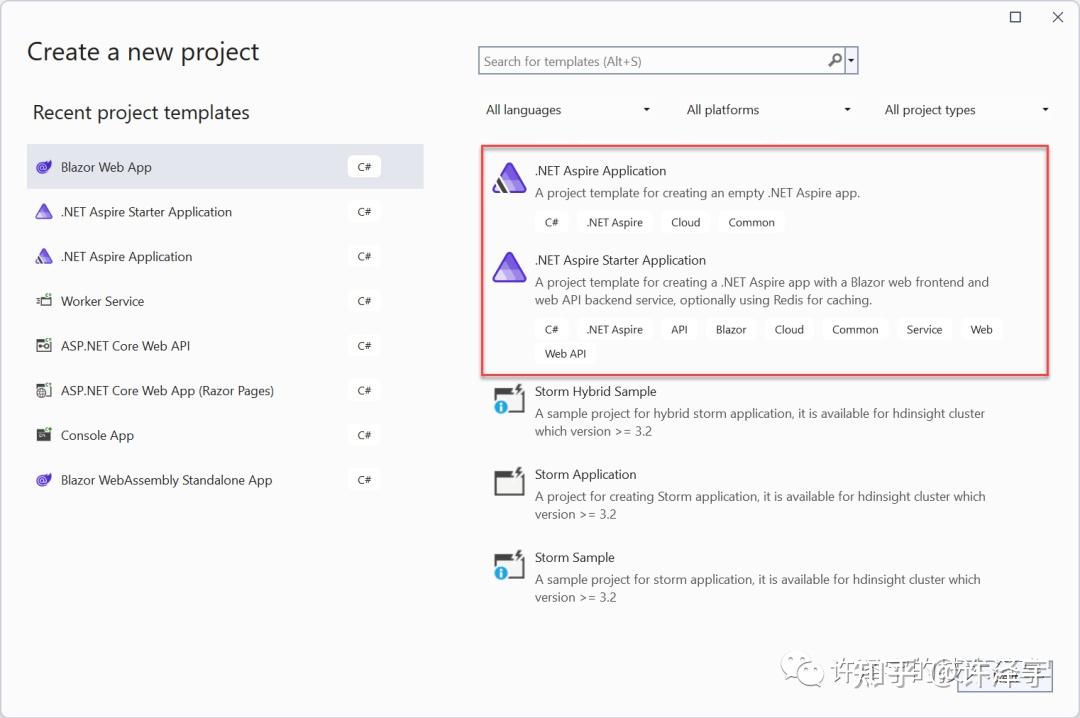This screenshot has height=718, width=1080.
Task: Click the Cloud tag under .NET Aspire Application
Action: pos(685,222)
